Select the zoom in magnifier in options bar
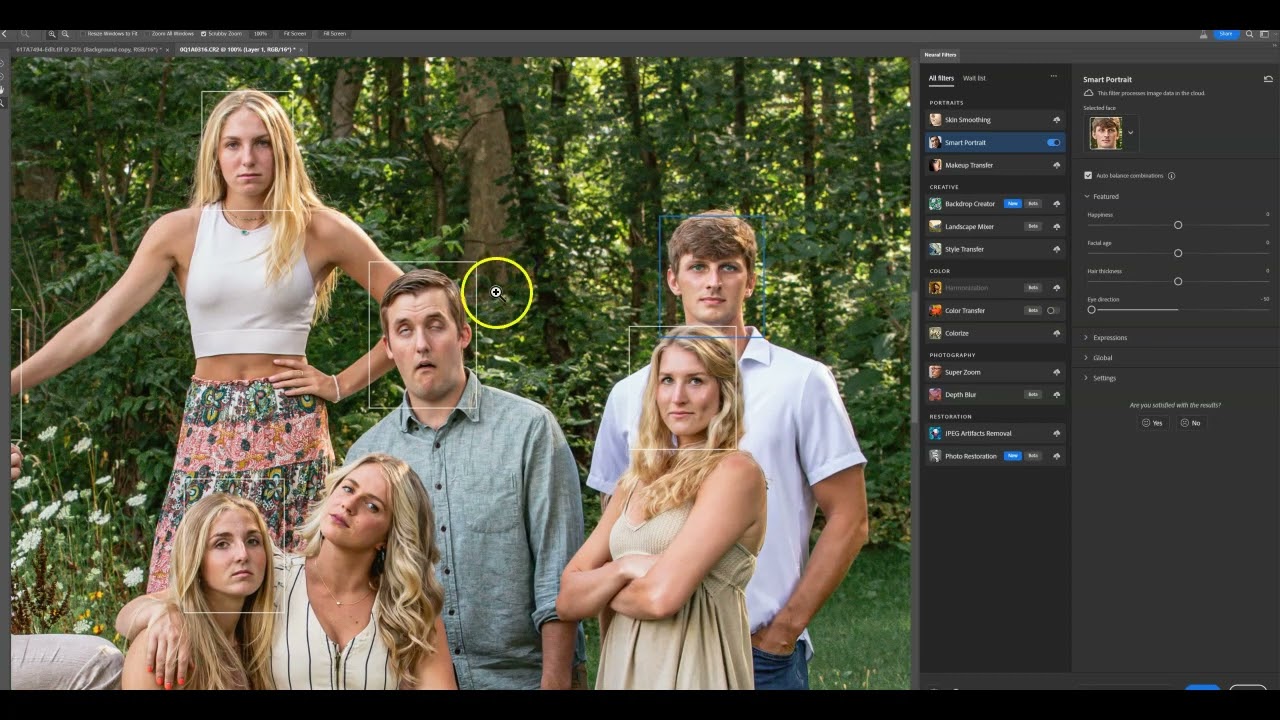1280x720 pixels. (x=52, y=34)
